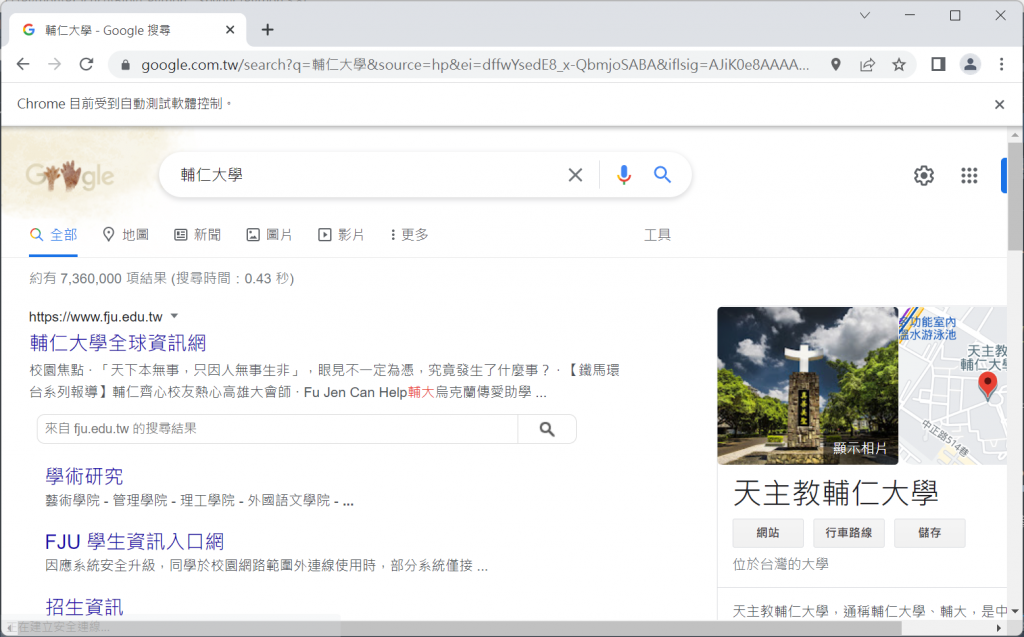
Task: Click the 天主教輔仁大學 panel title
Action: (x=835, y=493)
